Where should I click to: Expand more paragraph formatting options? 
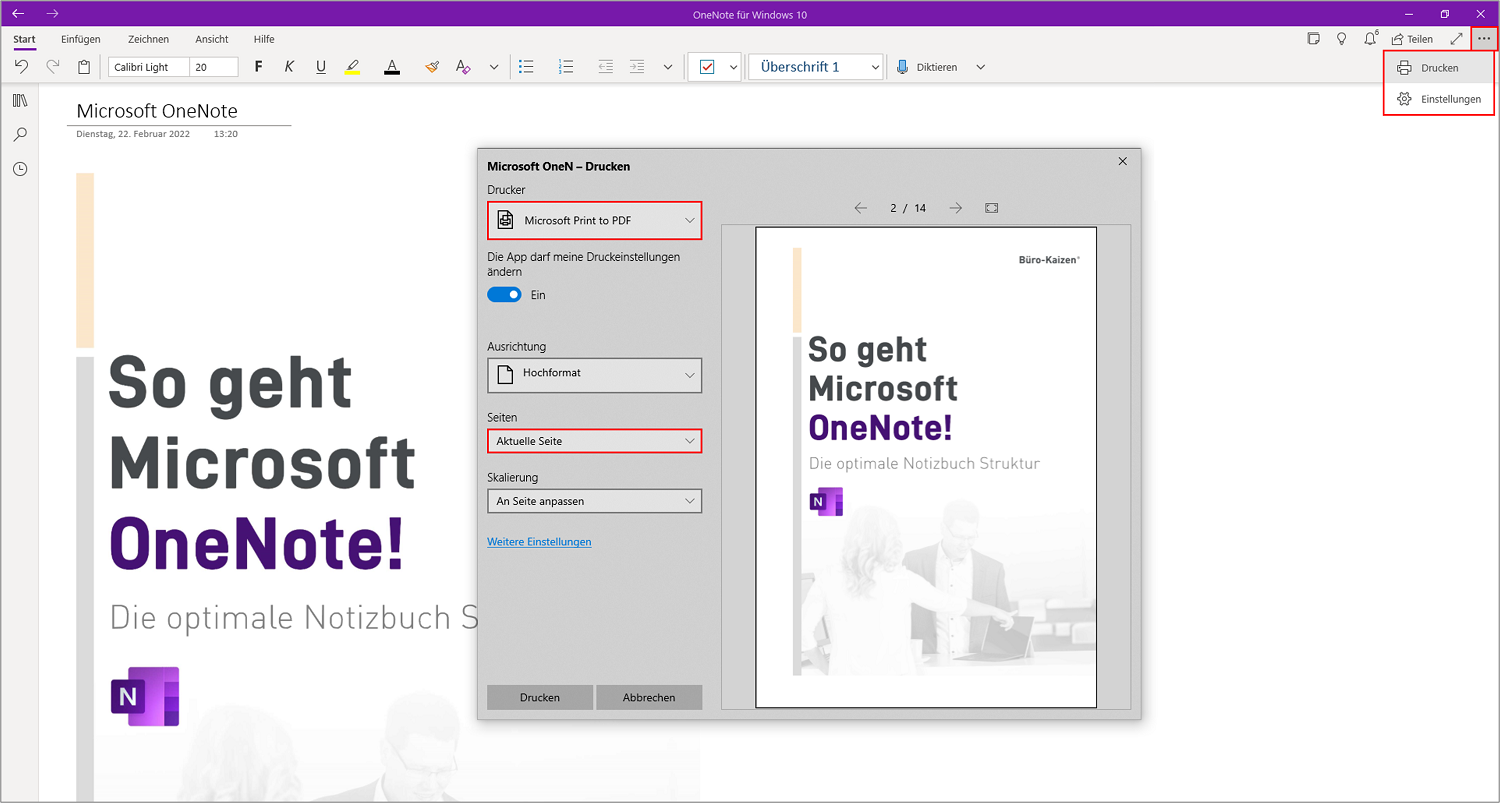tap(668, 67)
